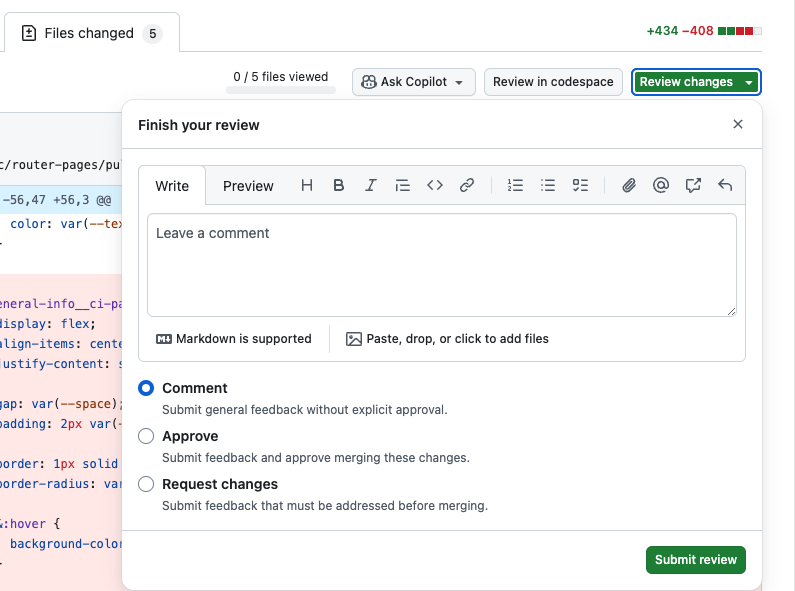Click the image icon beside Paste, drop

[354, 339]
